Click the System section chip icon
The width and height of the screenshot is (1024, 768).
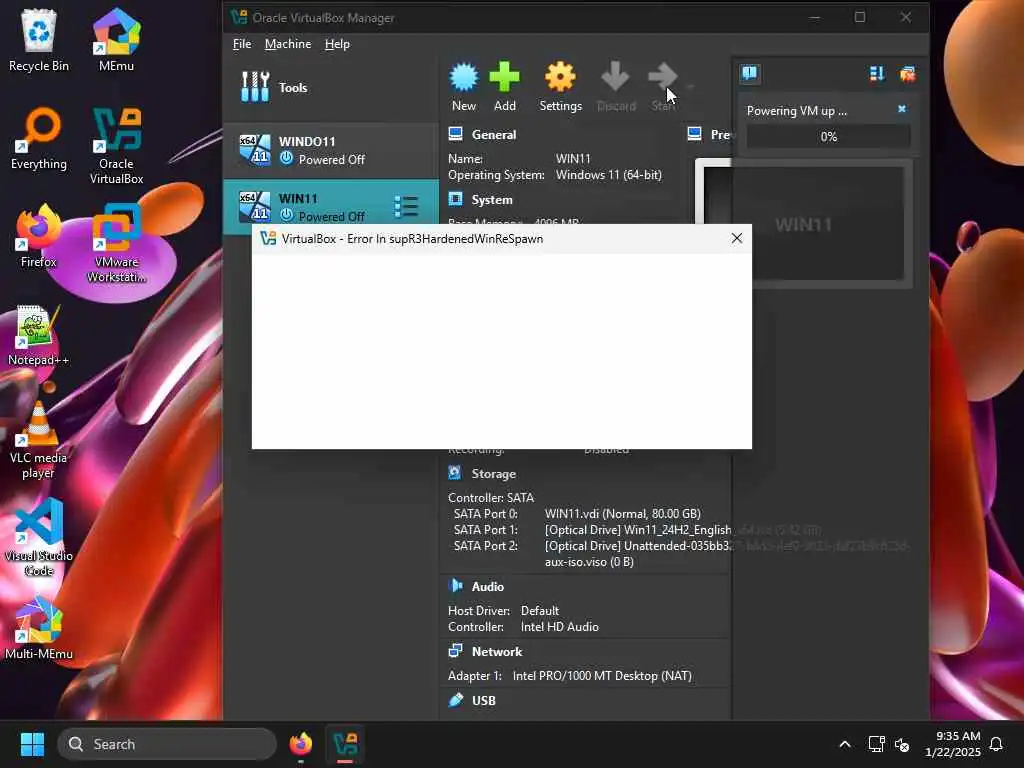(x=455, y=199)
